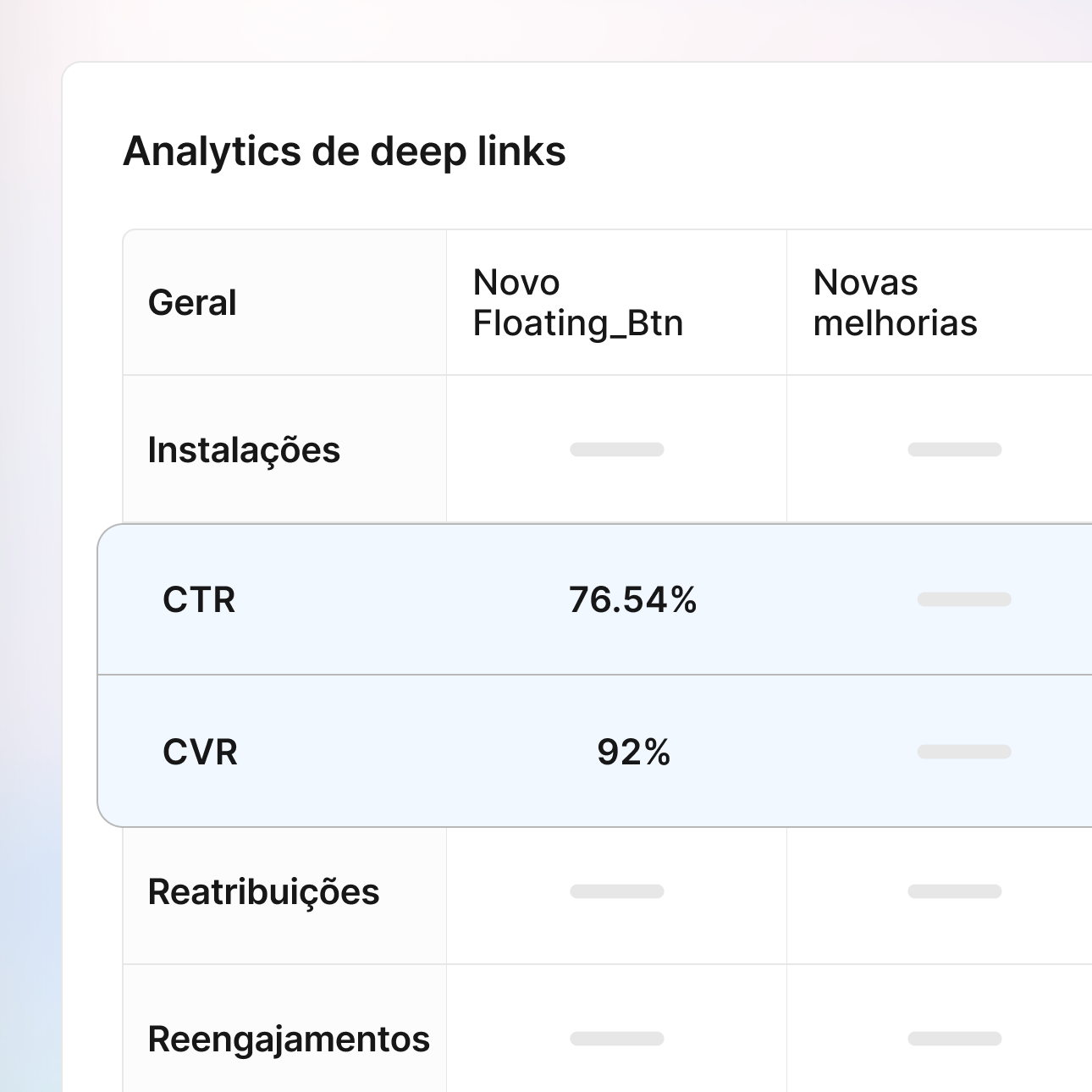
Task: Select the CVR row label
Action: click(200, 753)
